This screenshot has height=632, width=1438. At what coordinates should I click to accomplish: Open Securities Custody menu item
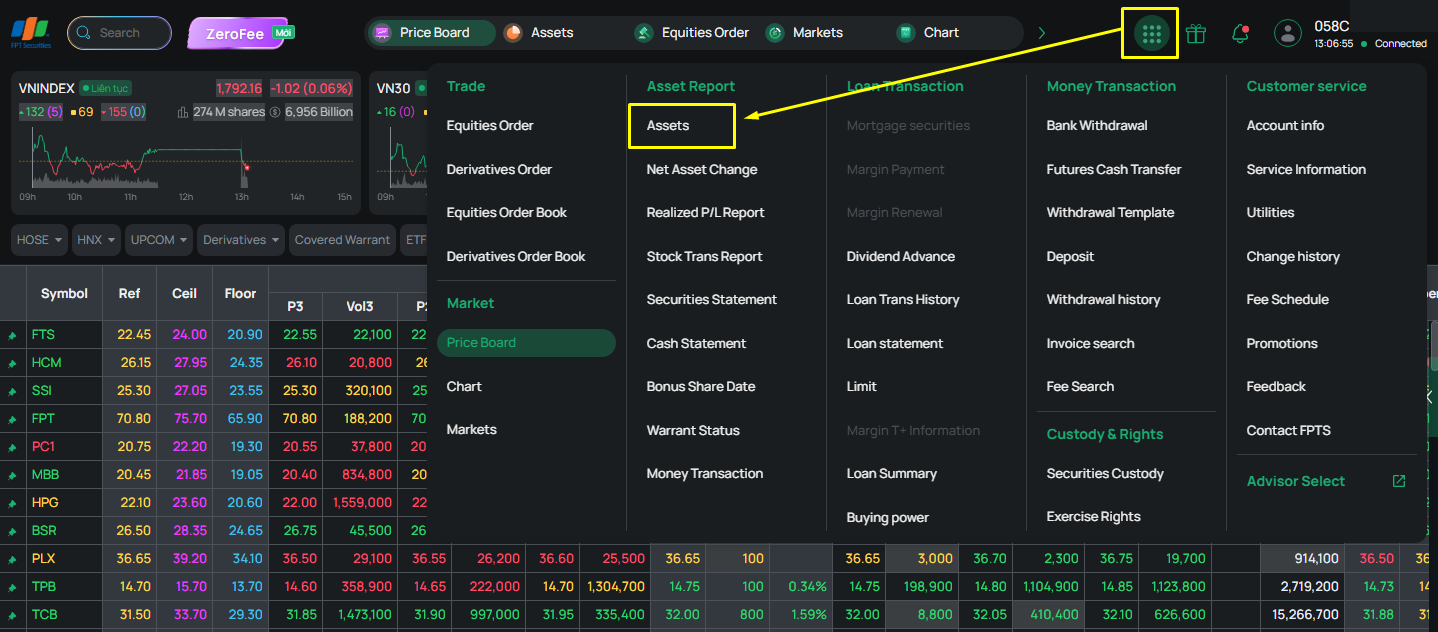[x=1105, y=474]
